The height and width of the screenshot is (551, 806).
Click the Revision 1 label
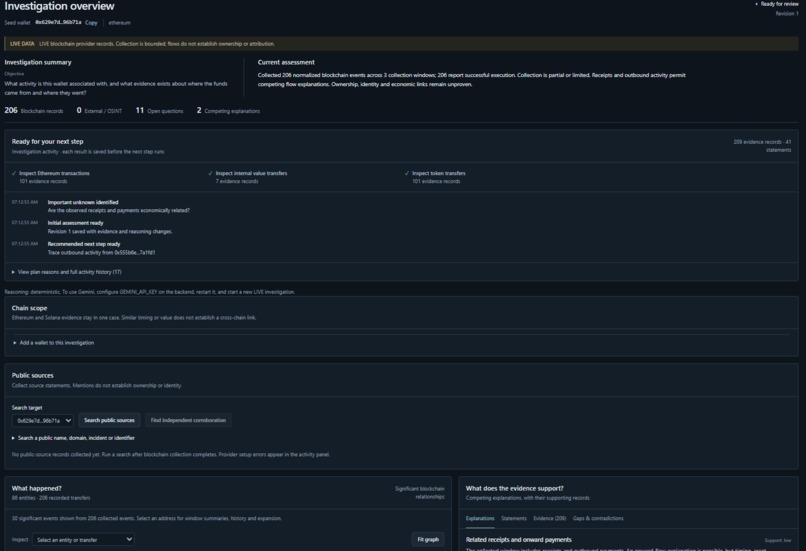click(787, 14)
